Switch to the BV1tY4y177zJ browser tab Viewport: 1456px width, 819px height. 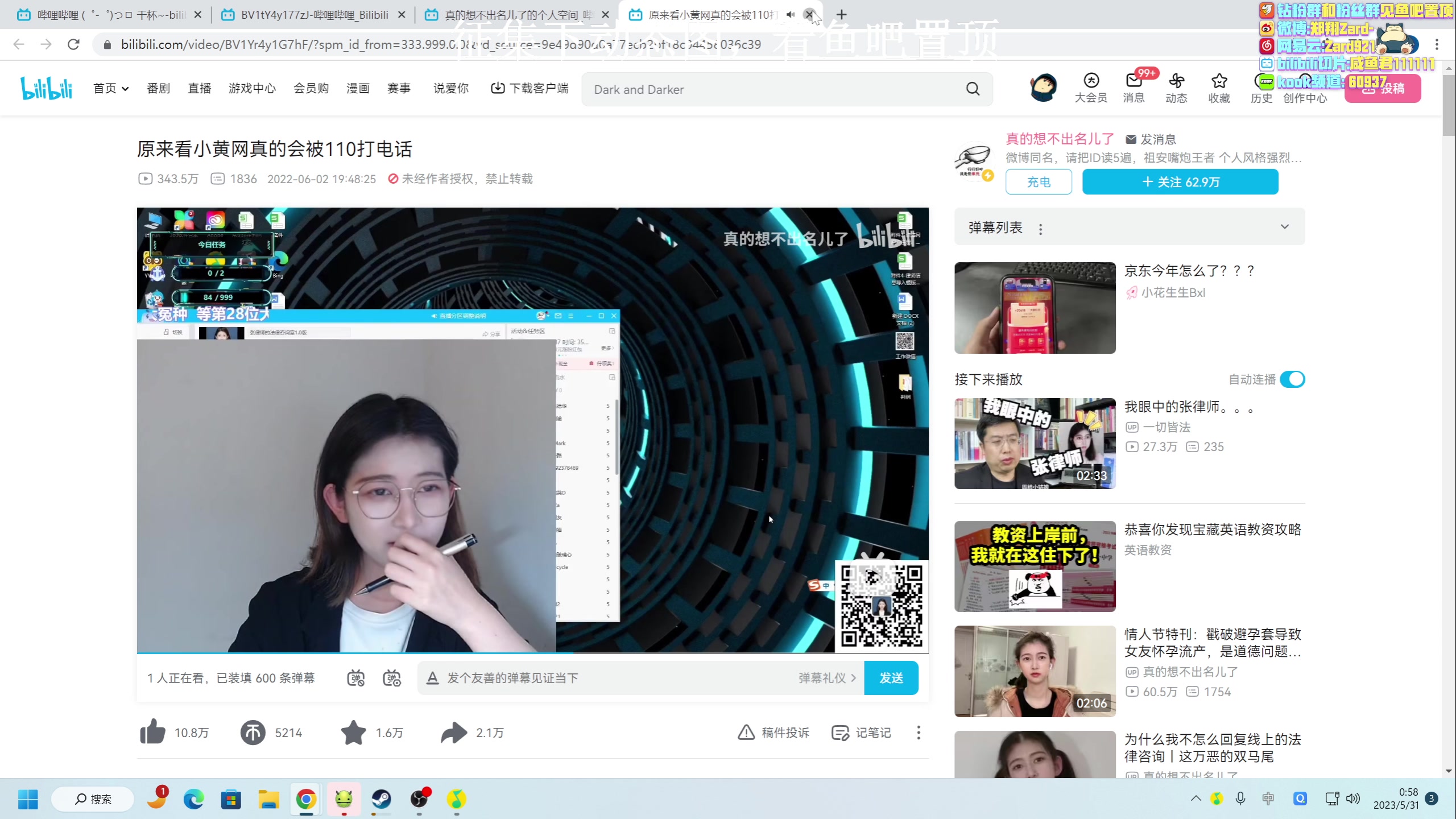pos(314,15)
